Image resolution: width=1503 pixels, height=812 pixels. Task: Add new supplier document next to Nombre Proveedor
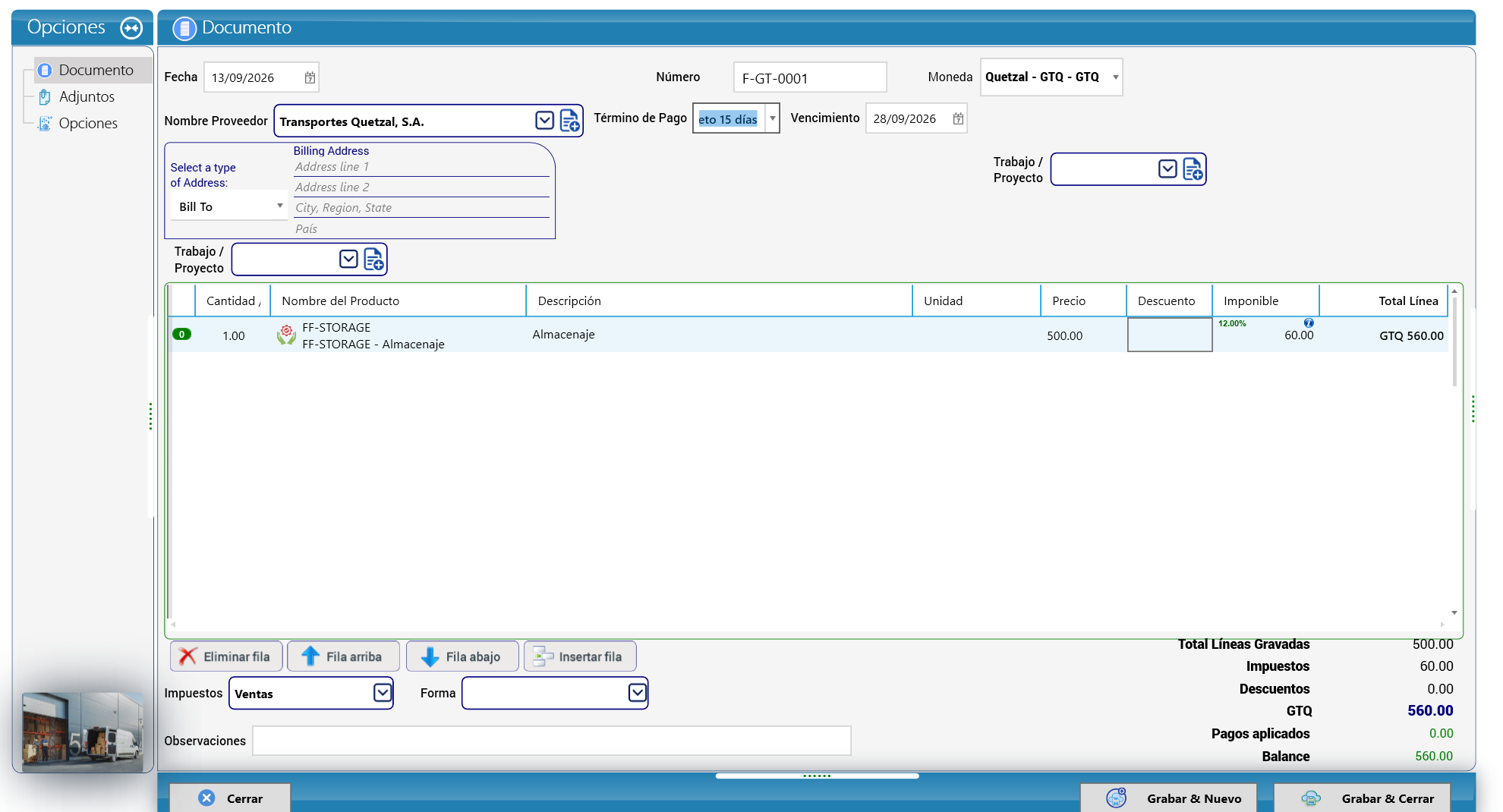pos(570,121)
